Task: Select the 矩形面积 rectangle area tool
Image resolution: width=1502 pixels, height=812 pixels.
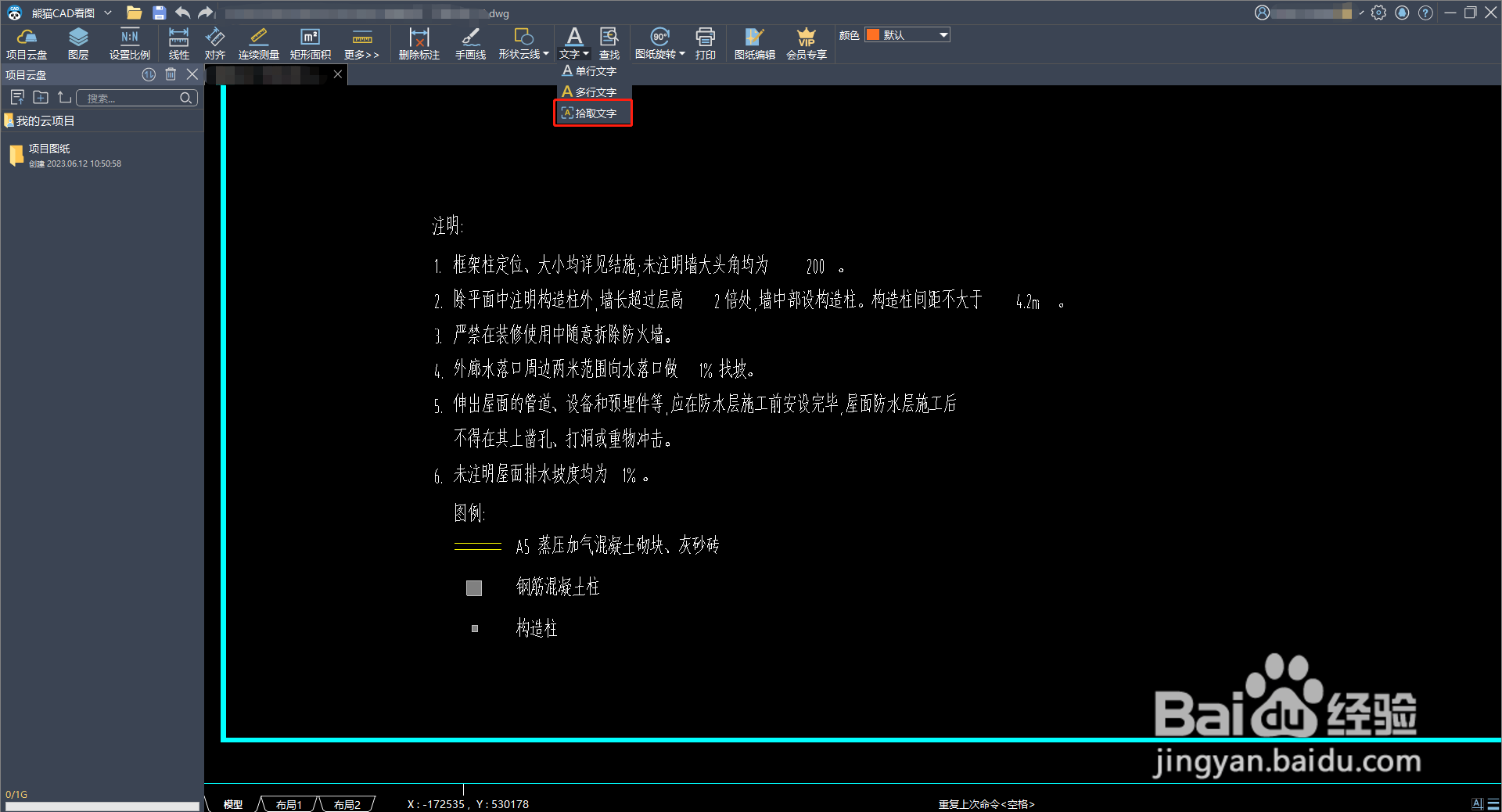Action: point(311,44)
